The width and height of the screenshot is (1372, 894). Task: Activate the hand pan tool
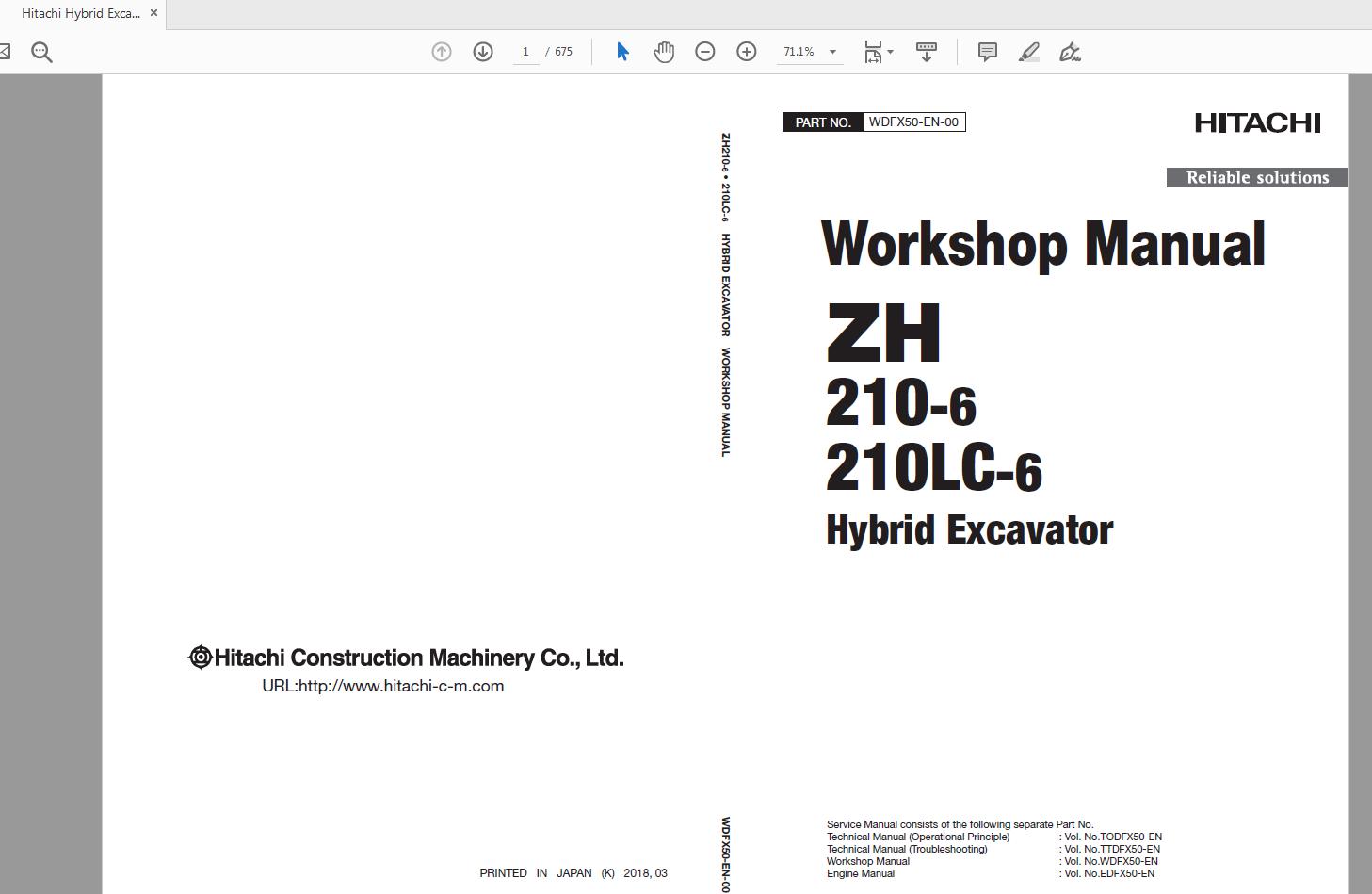point(664,52)
